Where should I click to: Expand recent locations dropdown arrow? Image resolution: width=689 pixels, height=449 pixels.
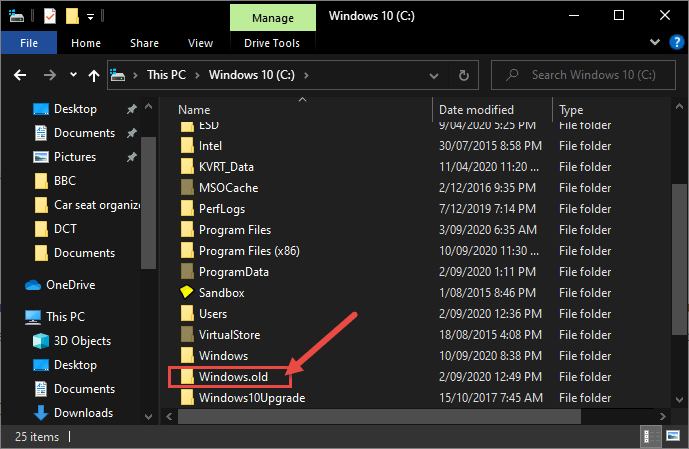tap(73, 75)
